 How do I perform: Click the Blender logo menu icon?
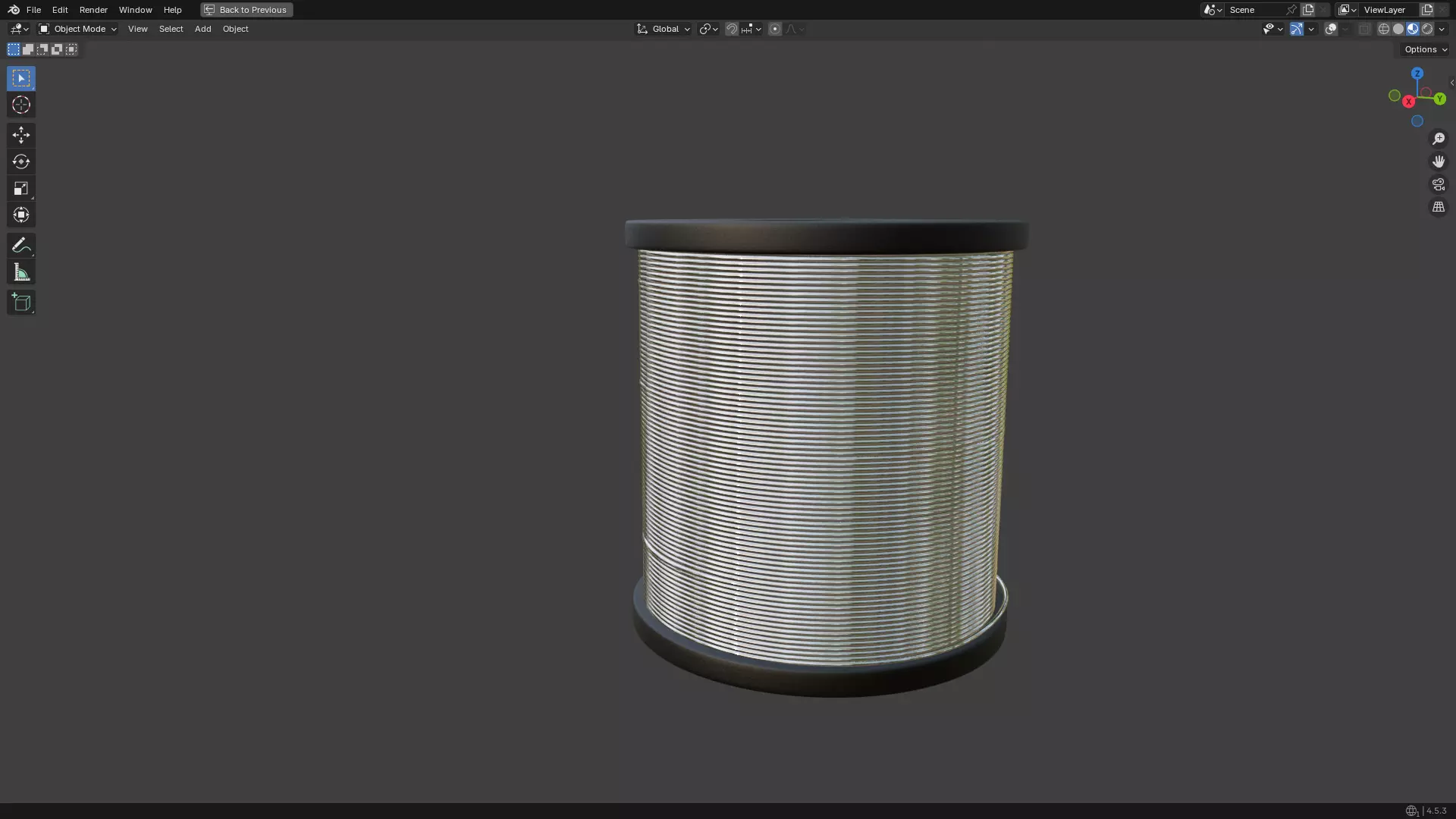pyautogui.click(x=14, y=10)
